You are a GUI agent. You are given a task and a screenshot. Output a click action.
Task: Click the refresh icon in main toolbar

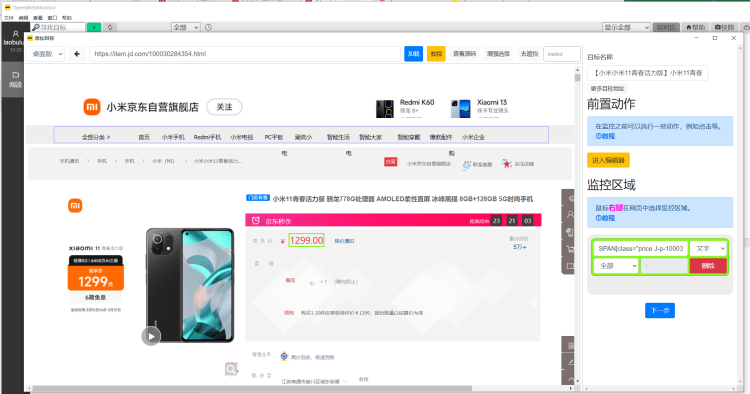(x=110, y=27)
